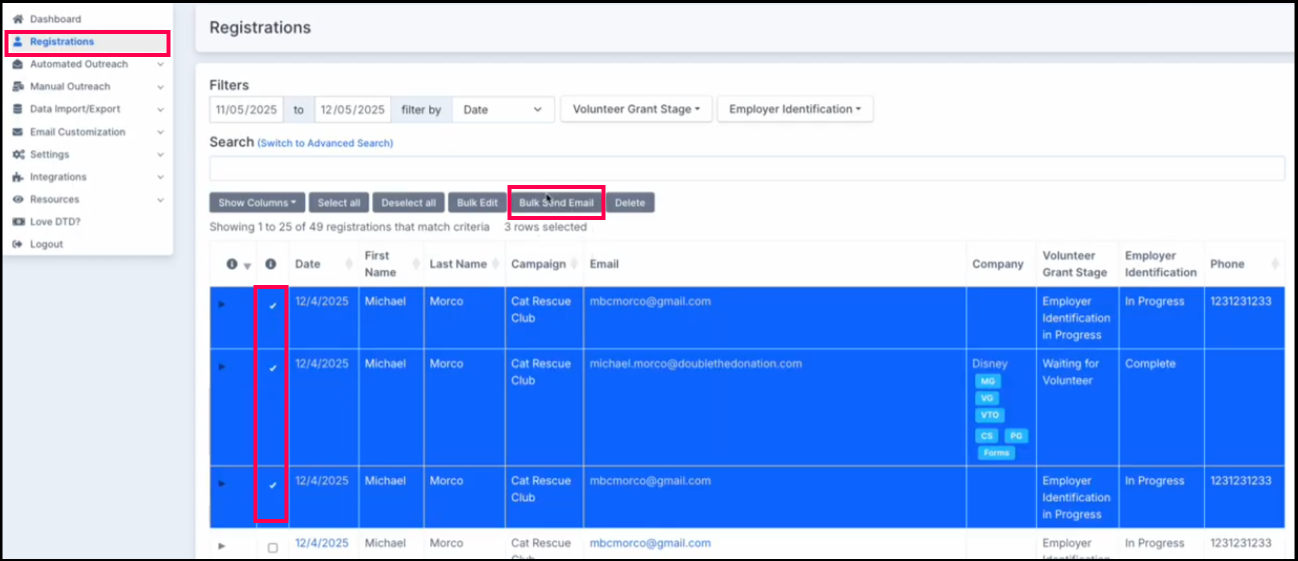Check the unselected fourth row checkbox
The width and height of the screenshot is (1298, 561).
(273, 547)
